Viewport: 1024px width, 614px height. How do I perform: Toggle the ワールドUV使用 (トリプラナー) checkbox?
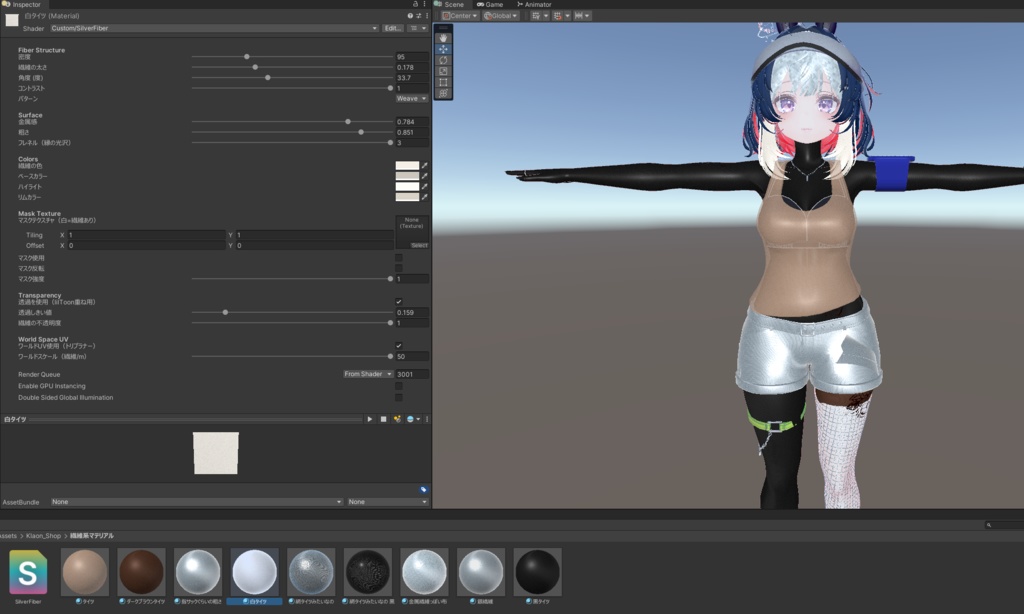tap(398, 346)
